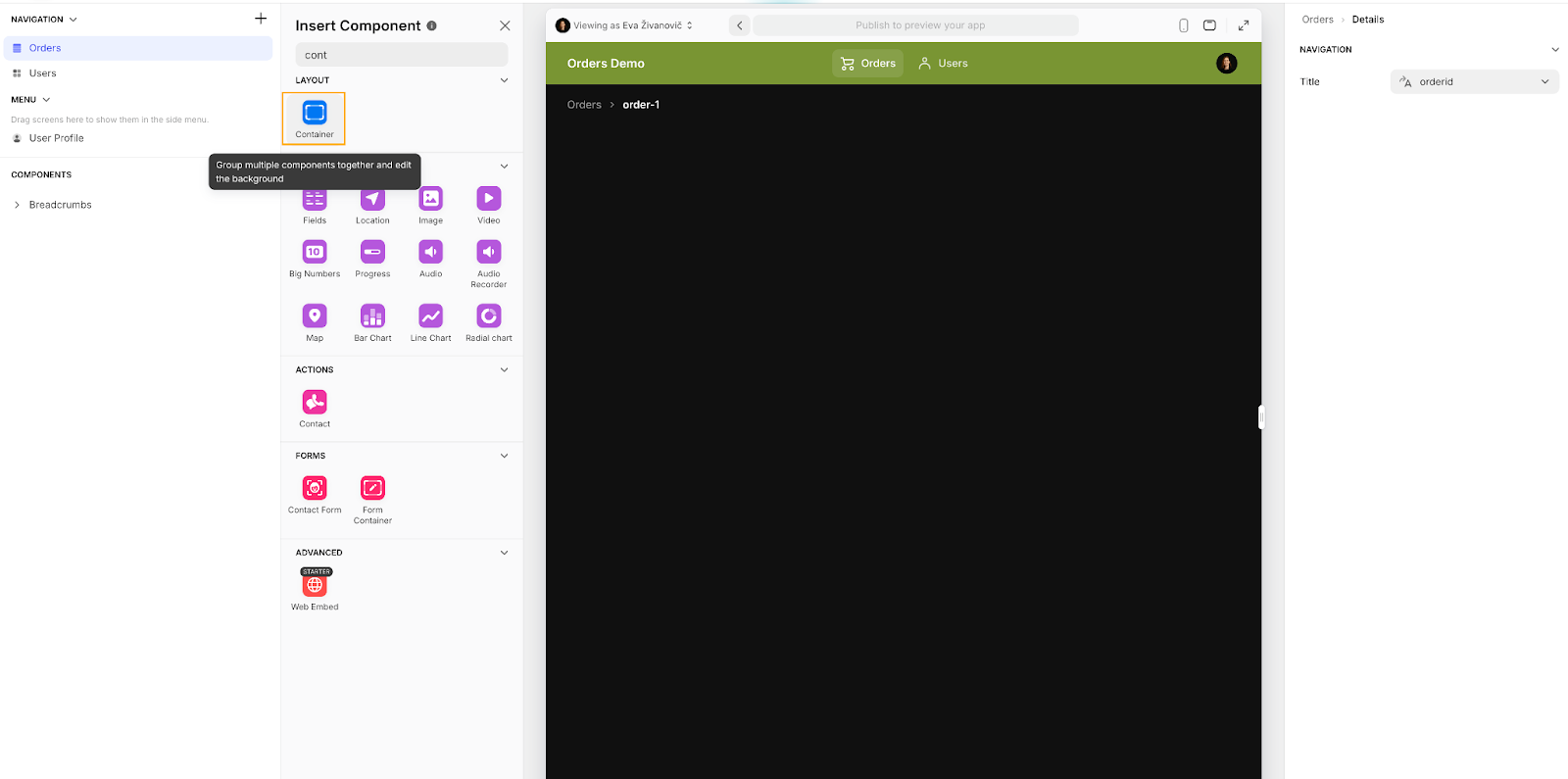Image resolution: width=1568 pixels, height=779 pixels.
Task: Click Orders breadcrumb in right panel
Action: pyautogui.click(x=1317, y=20)
